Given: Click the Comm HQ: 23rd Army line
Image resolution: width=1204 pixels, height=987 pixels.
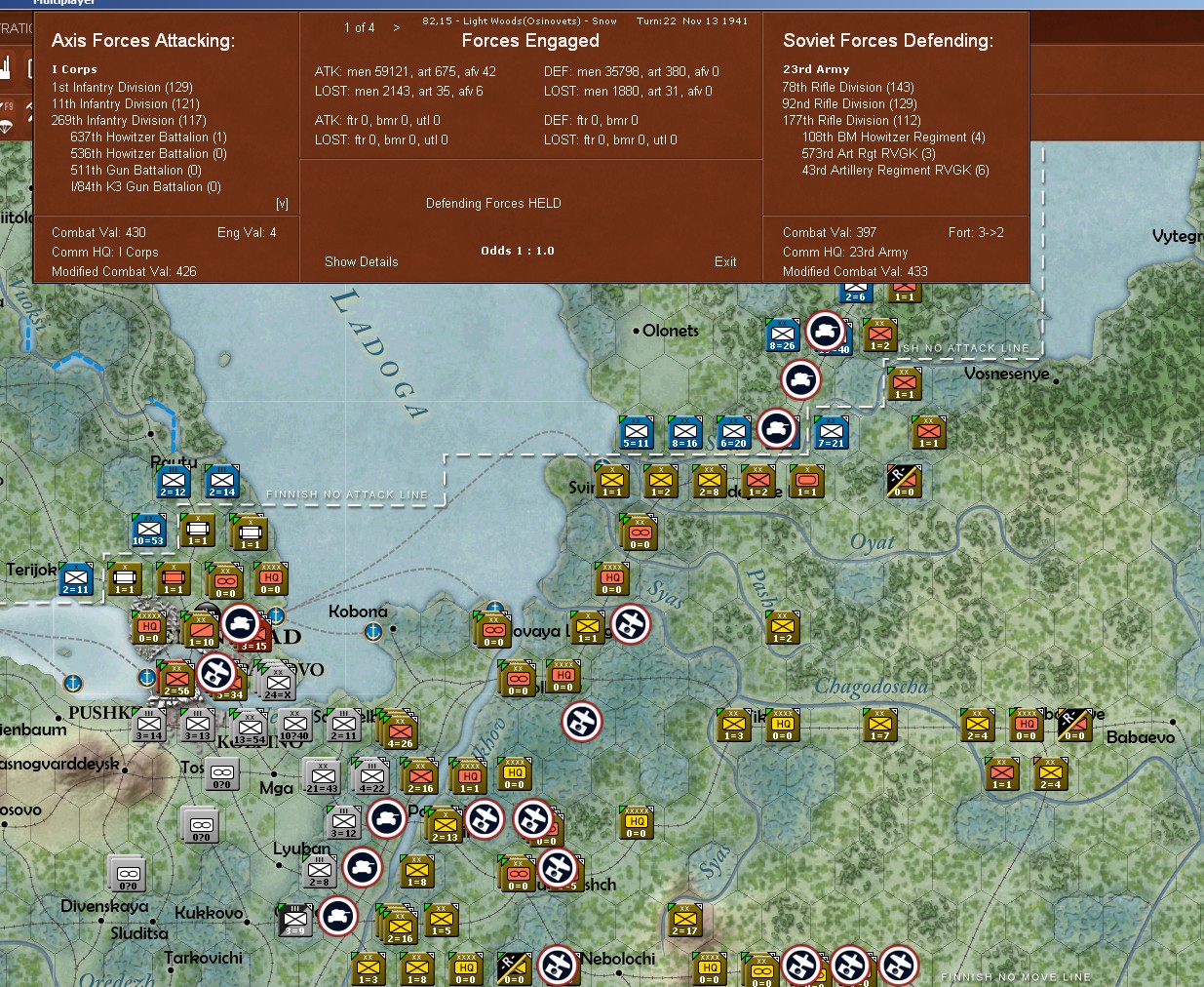Looking at the screenshot, I should pyautogui.click(x=845, y=252).
